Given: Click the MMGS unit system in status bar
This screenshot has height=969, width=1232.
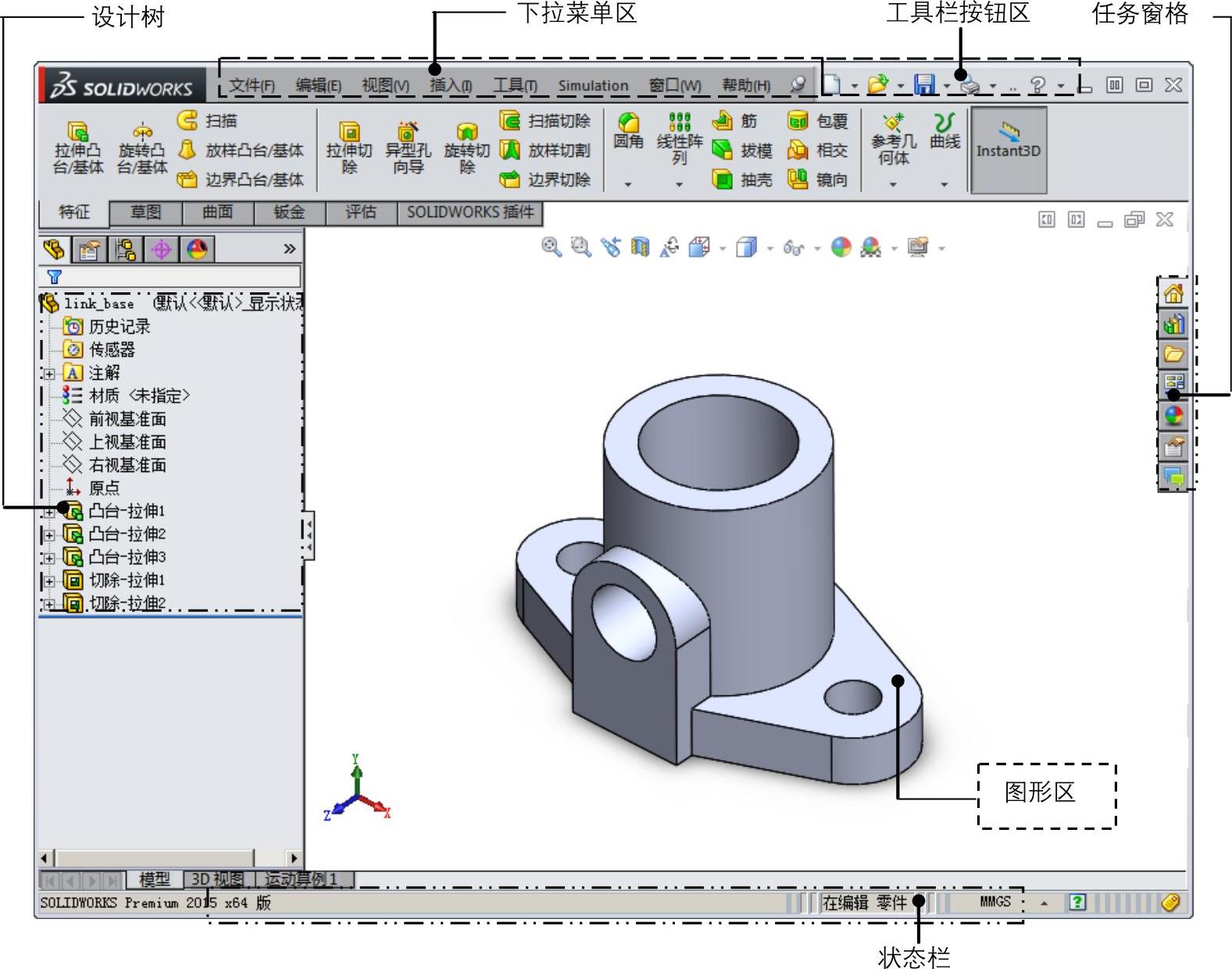Looking at the screenshot, I should [995, 902].
